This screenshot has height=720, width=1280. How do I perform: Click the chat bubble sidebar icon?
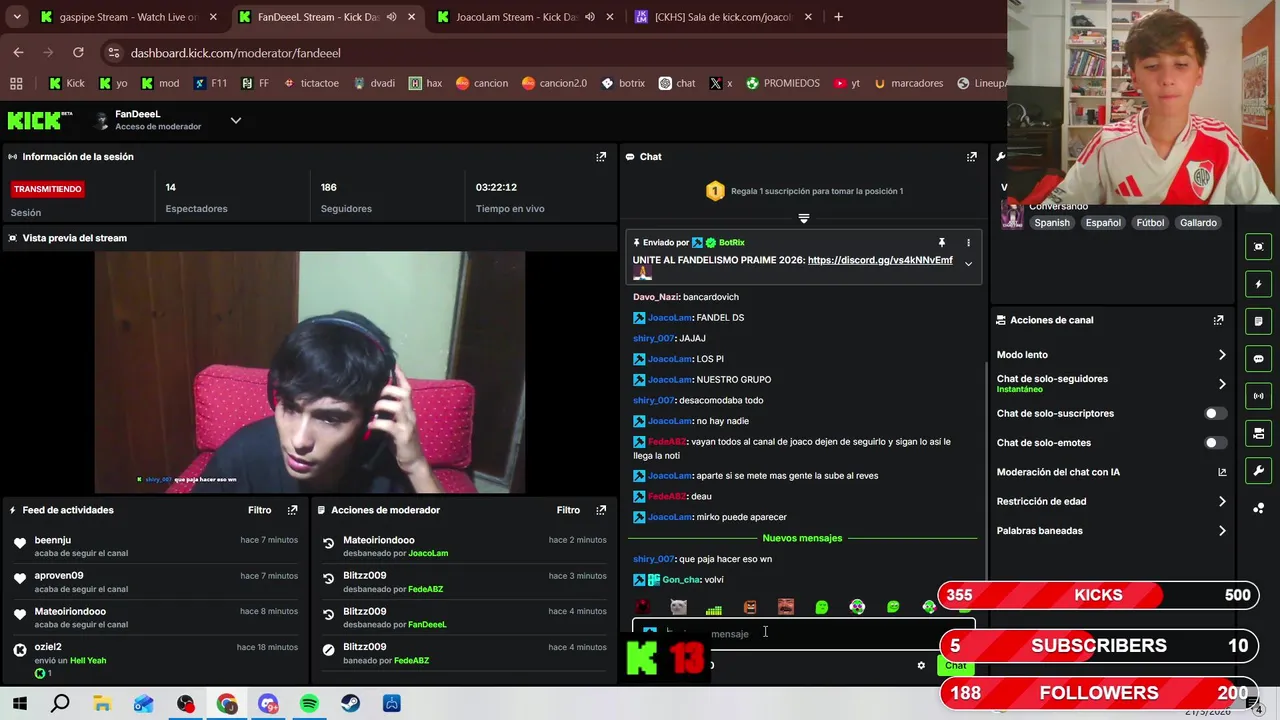[1258, 359]
